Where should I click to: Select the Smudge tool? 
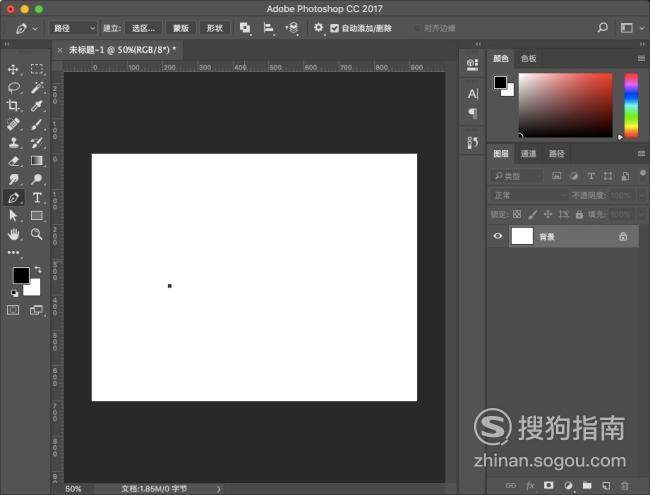[13, 179]
